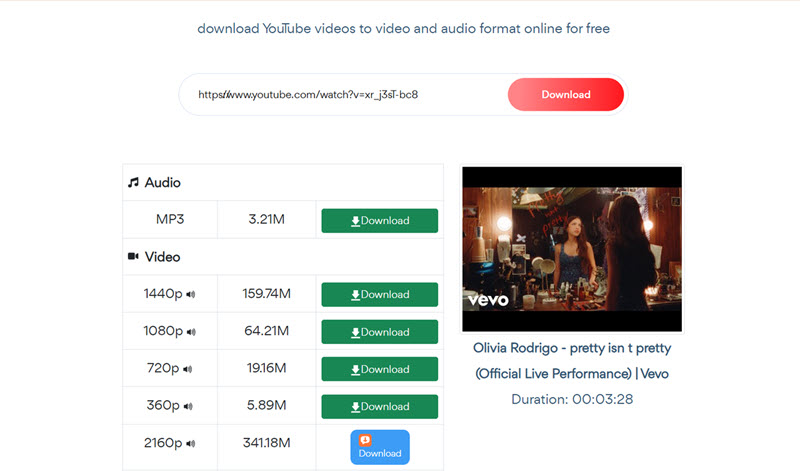
Task: Click the Video section heading
Action: [x=162, y=257]
